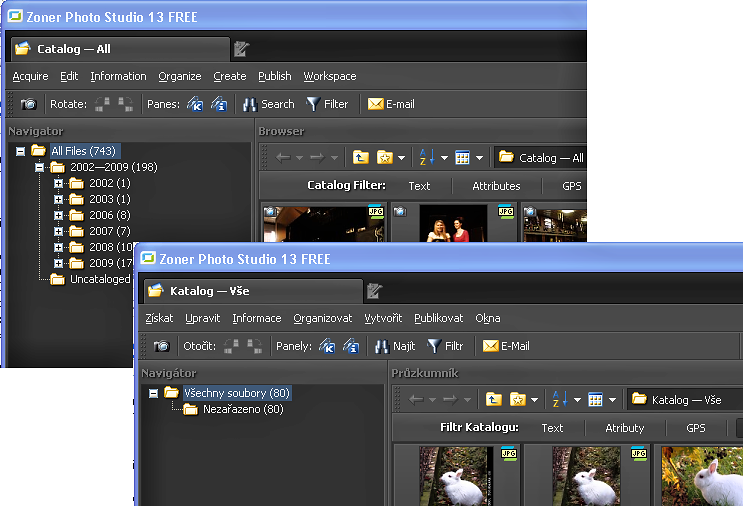Click A-Z sort icon in Browser
Viewport: 743px width, 506px height.
(426, 157)
